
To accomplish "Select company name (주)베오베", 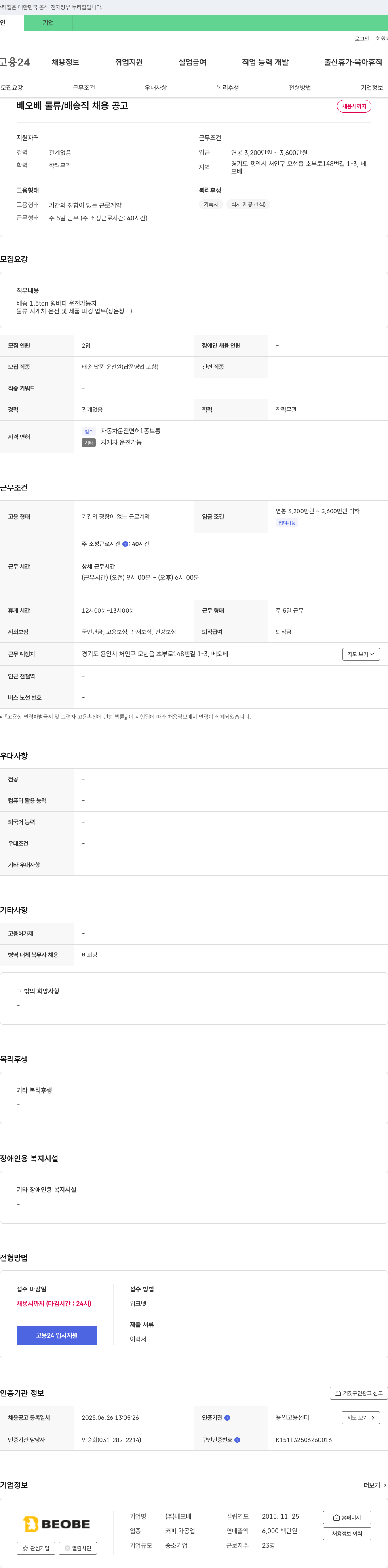I will (x=178, y=1516).
